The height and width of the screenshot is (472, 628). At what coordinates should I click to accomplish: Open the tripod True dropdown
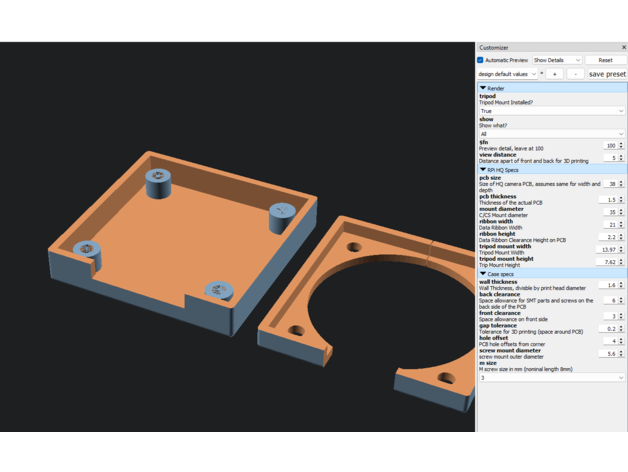[x=551, y=111]
